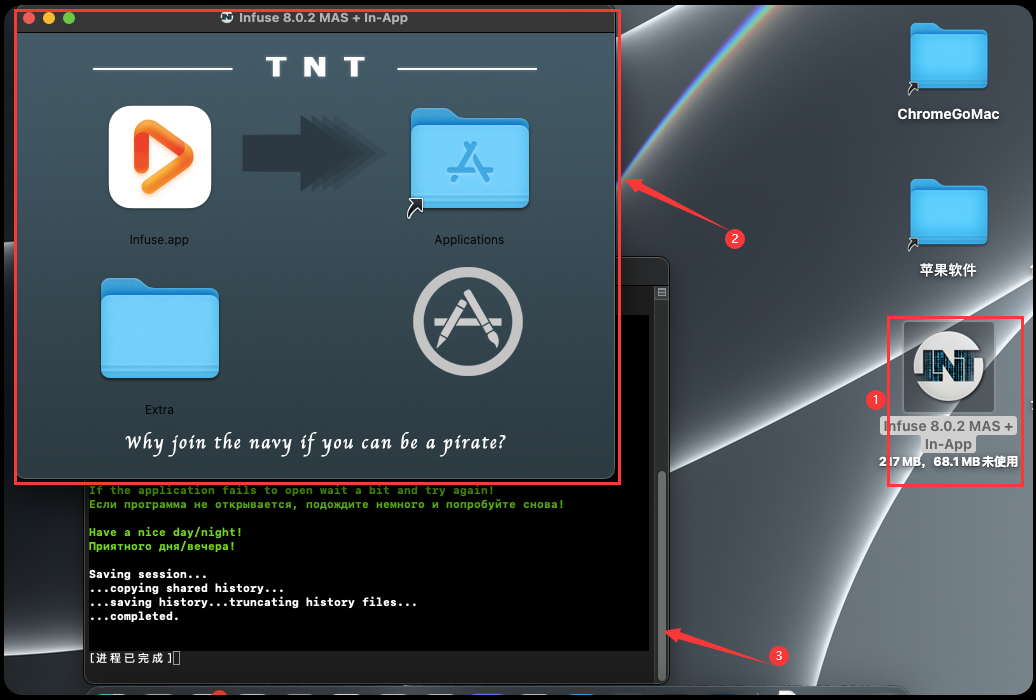This screenshot has width=1036, height=700.
Task: Click the '[进程已完成]' terminal line
Action: coord(131,658)
